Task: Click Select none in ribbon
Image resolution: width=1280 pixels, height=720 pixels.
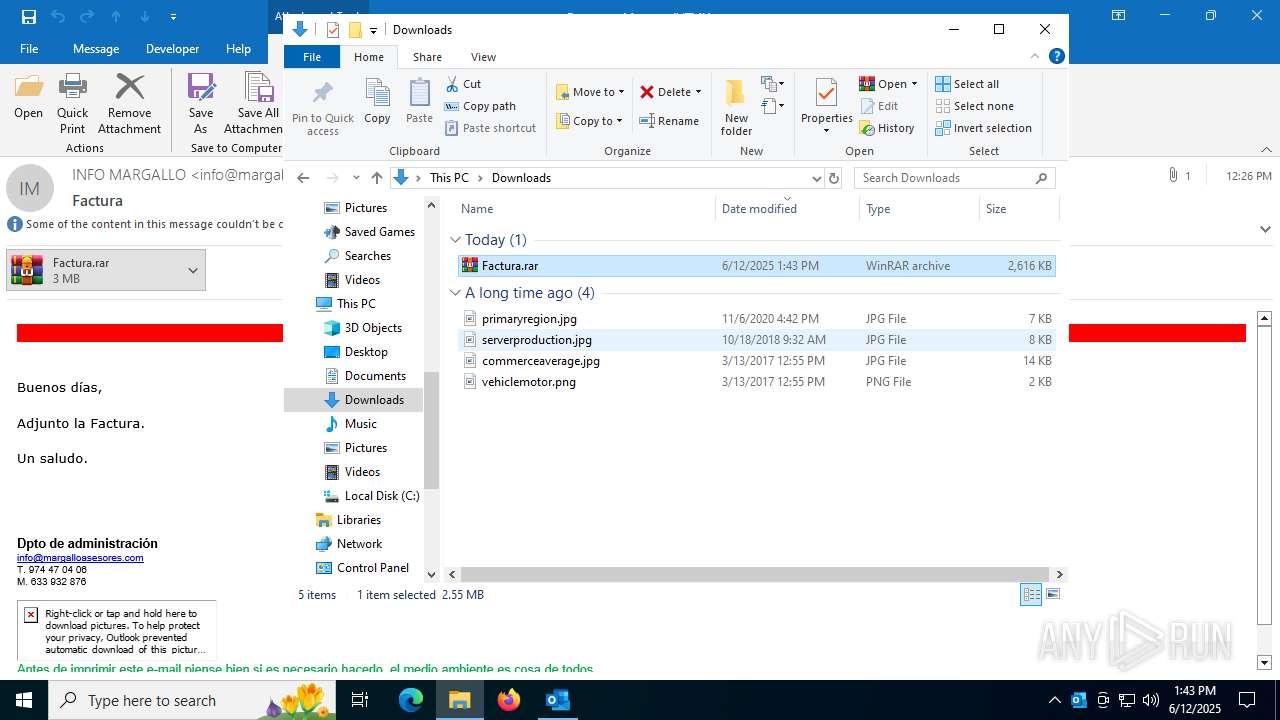Action: coord(974,106)
